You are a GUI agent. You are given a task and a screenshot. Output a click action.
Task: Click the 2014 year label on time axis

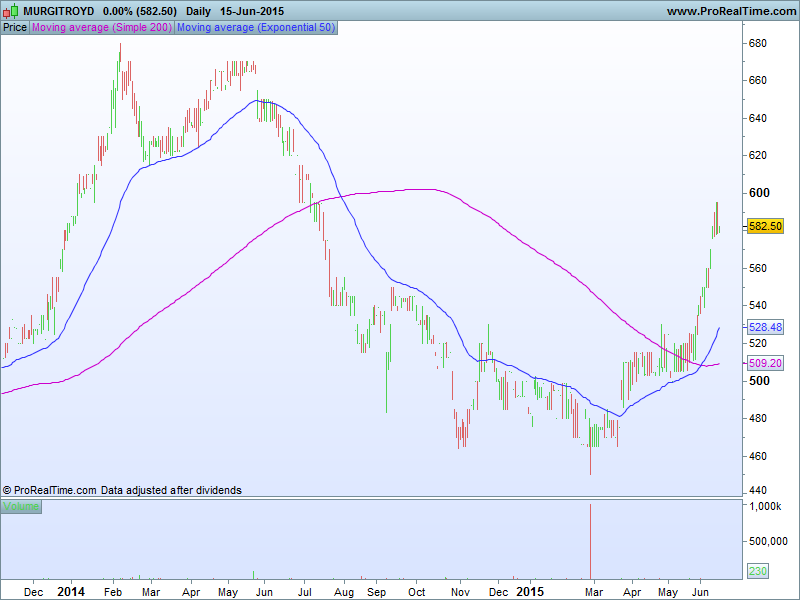point(71,591)
